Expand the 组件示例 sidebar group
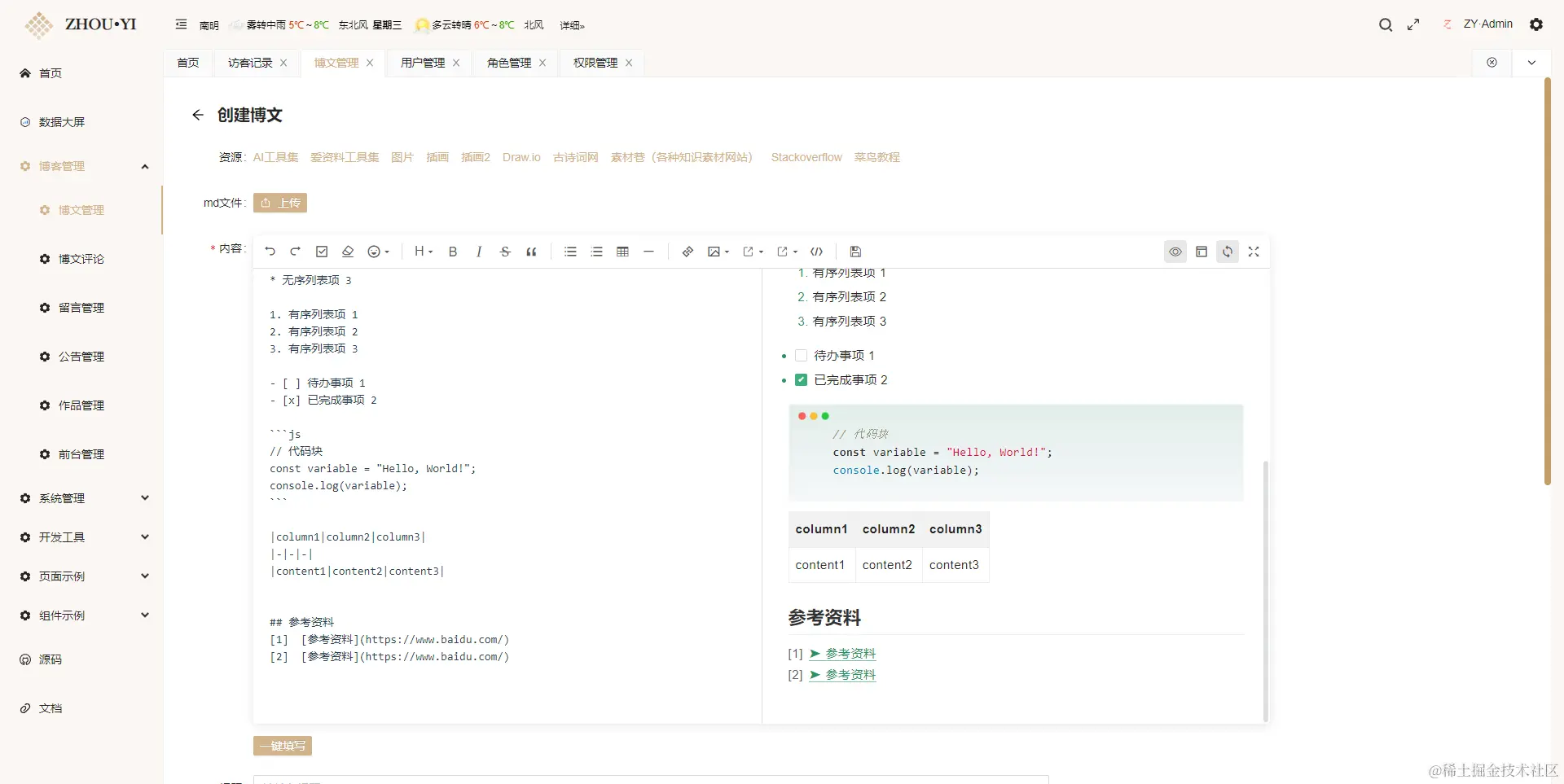1564x784 pixels. click(x=81, y=615)
